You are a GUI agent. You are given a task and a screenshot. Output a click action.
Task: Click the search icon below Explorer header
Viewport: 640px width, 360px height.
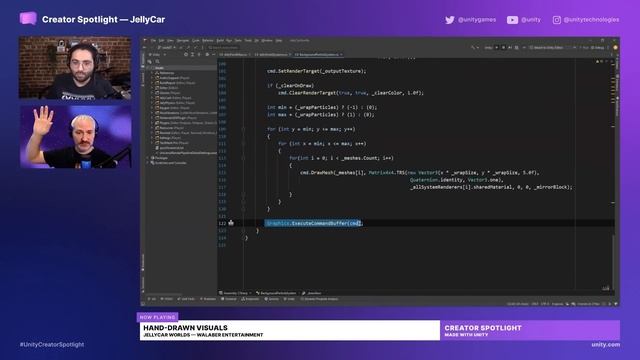[158, 62]
